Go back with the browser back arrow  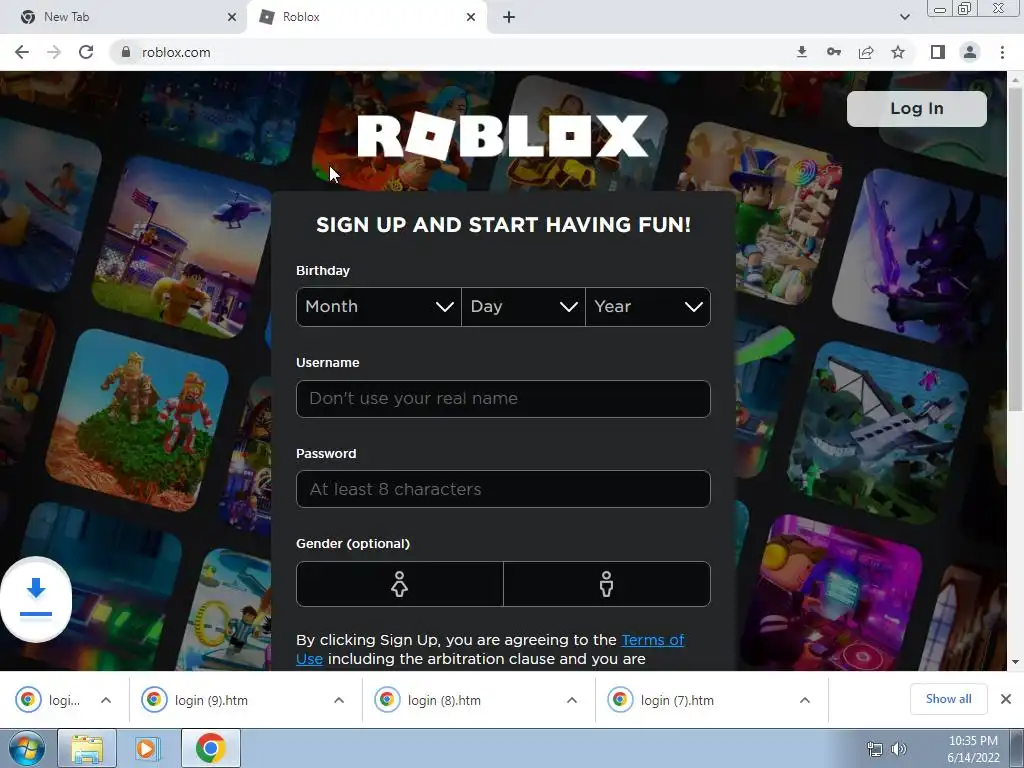point(22,52)
